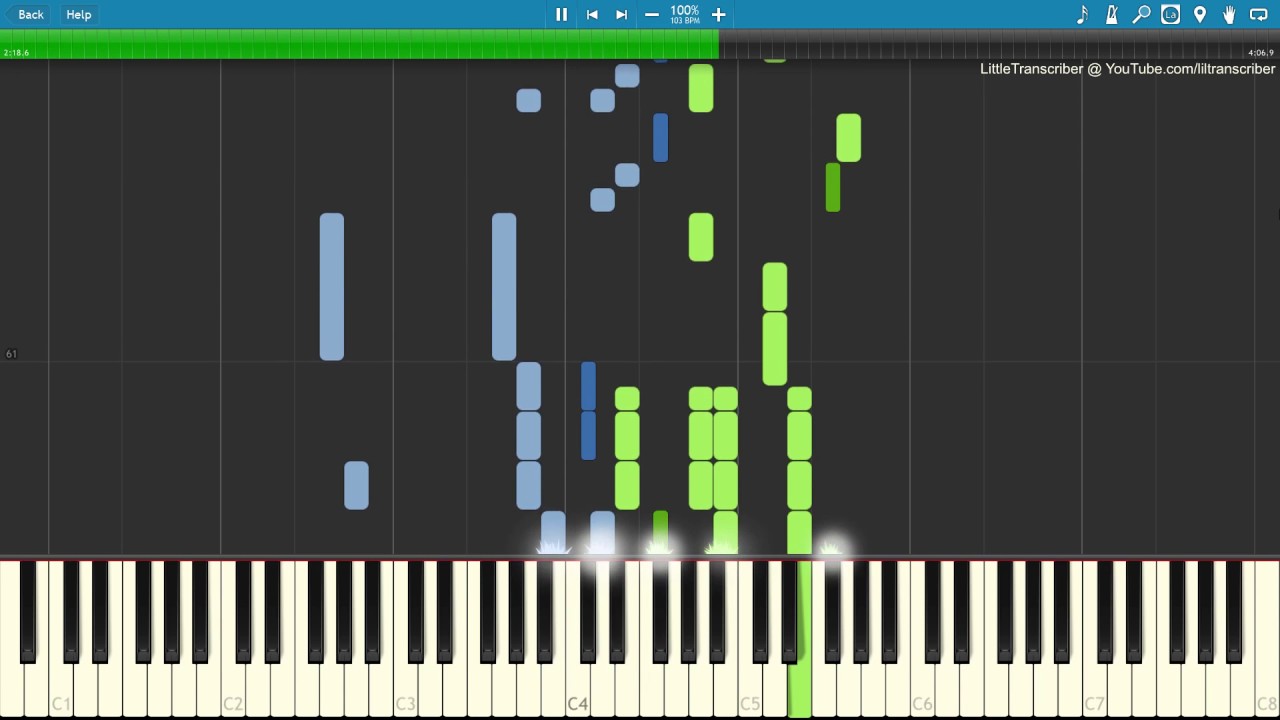Open hand selection with the hand icon
Screen dimensions: 1280x720
point(1229,14)
